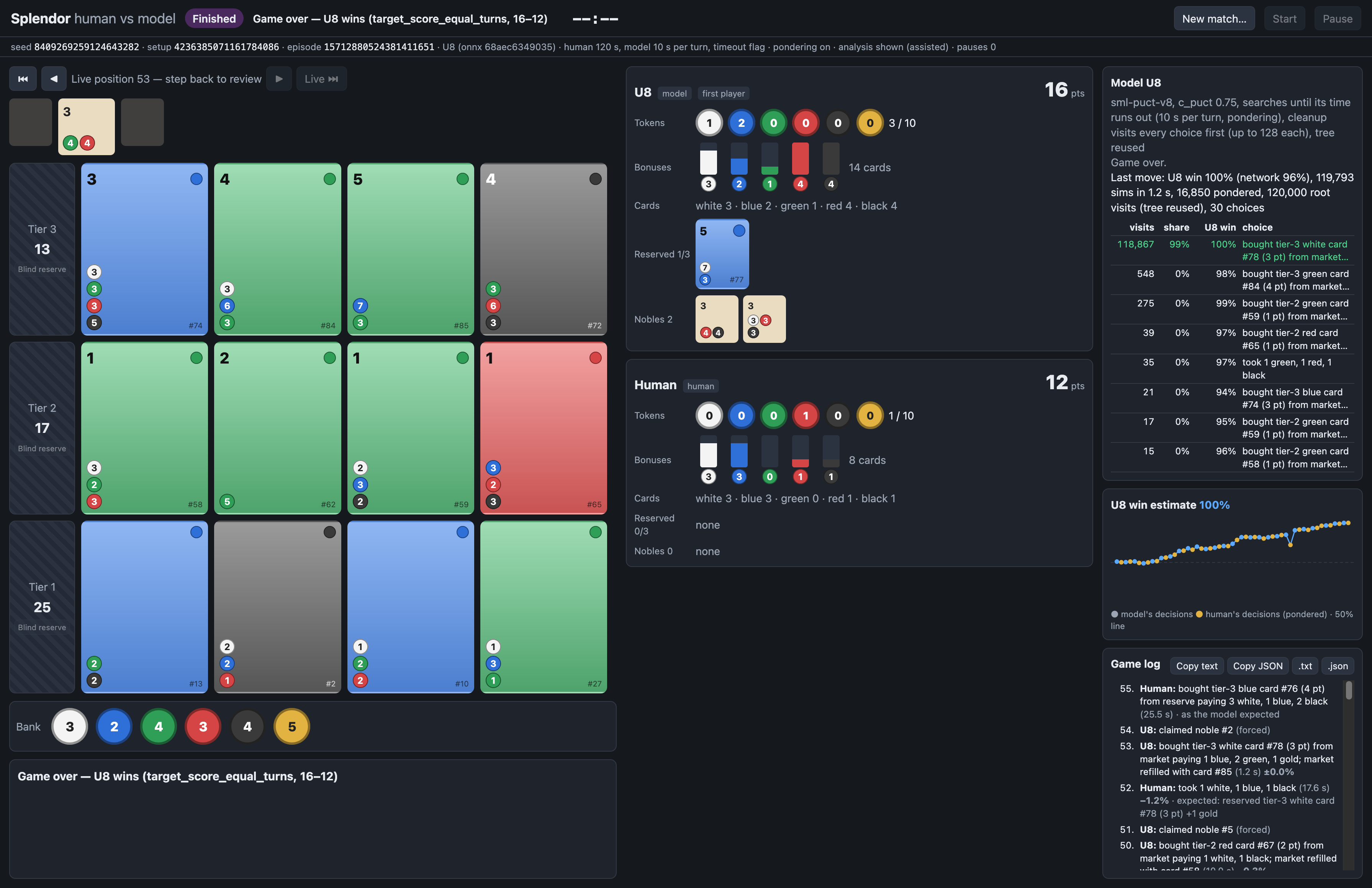Select tier-1 green card #27

544,606
